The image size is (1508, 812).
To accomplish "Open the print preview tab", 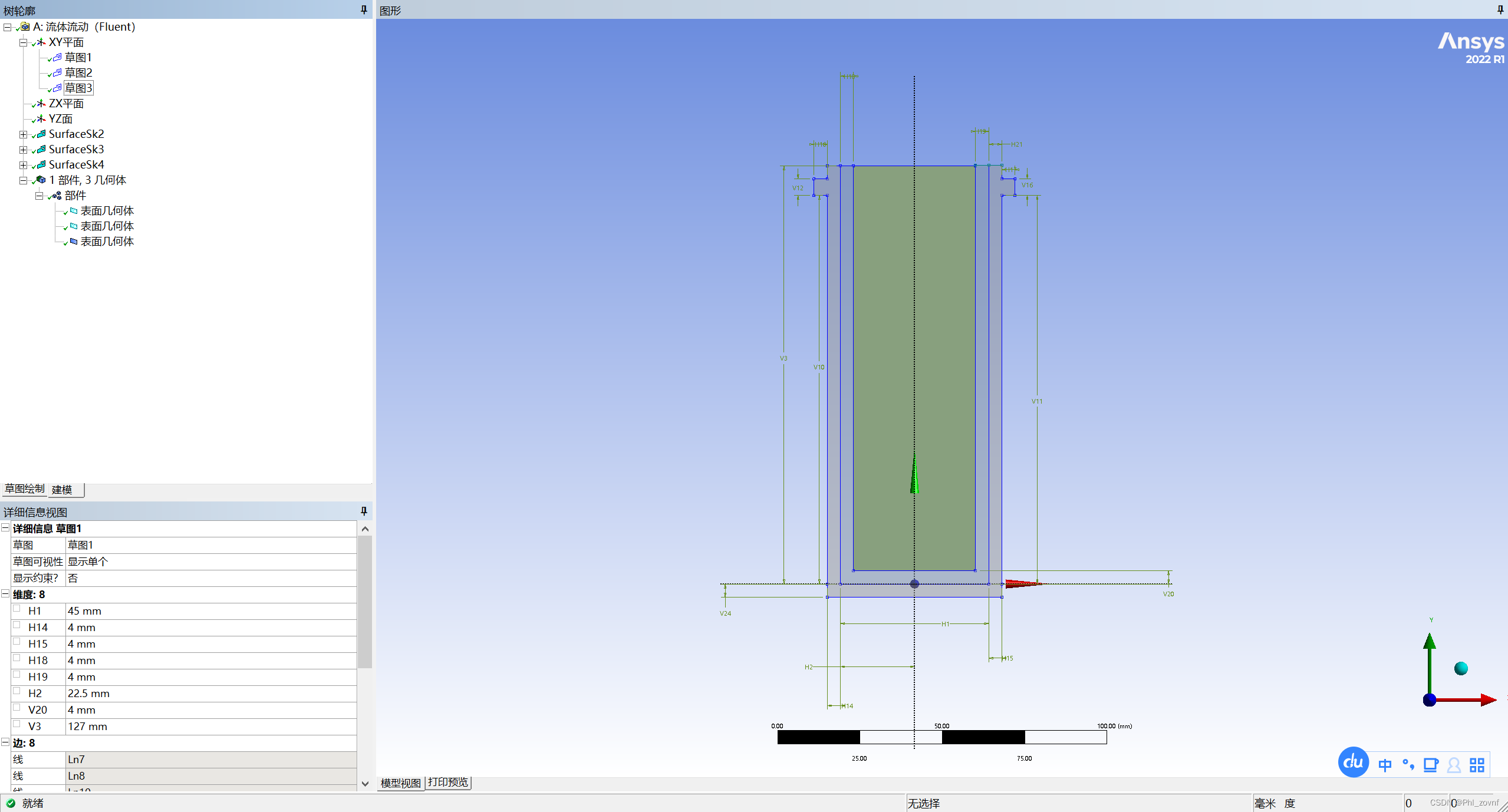I will [447, 783].
